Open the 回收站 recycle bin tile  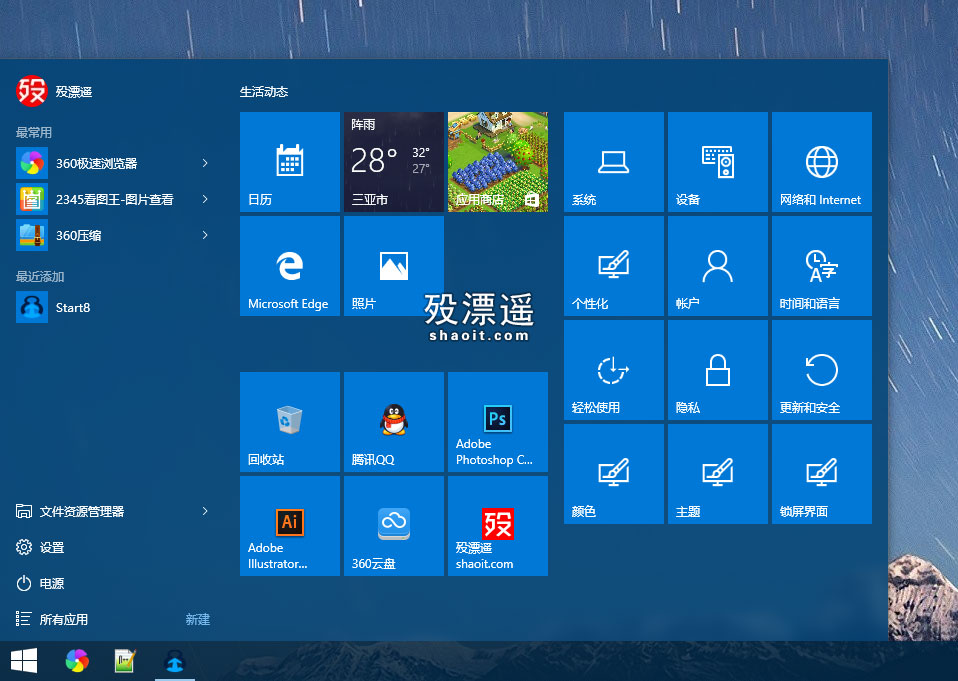click(x=290, y=422)
